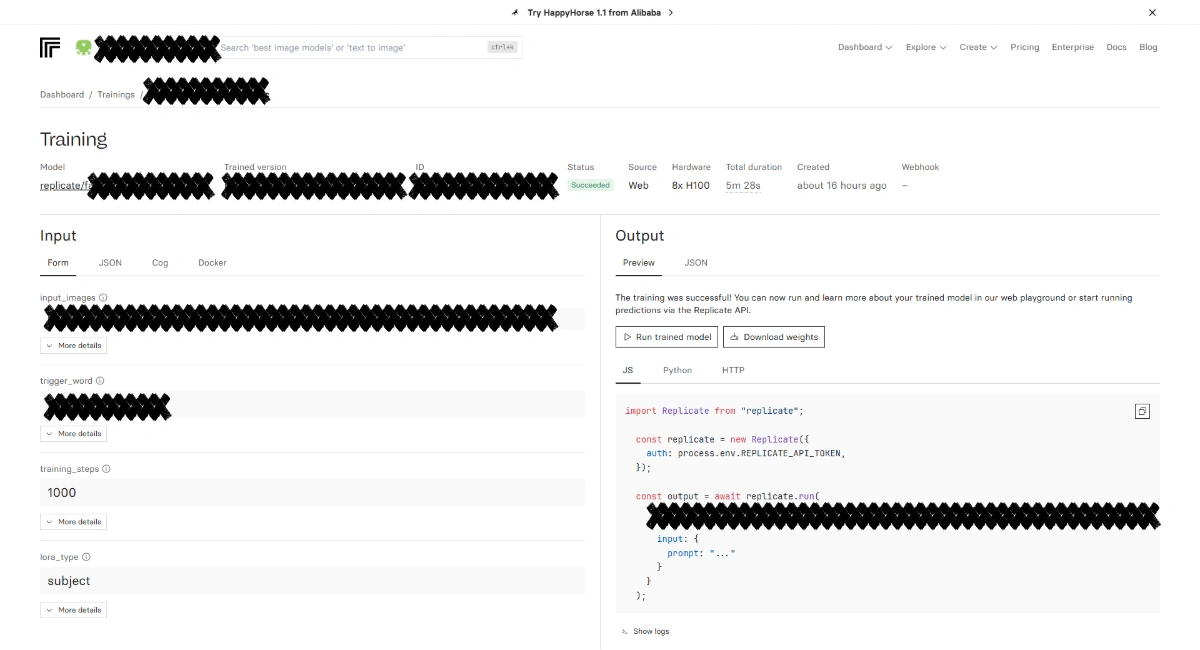This screenshot has height=650, width=1200.
Task: Go to Trainings breadcrumb
Action: (x=116, y=94)
